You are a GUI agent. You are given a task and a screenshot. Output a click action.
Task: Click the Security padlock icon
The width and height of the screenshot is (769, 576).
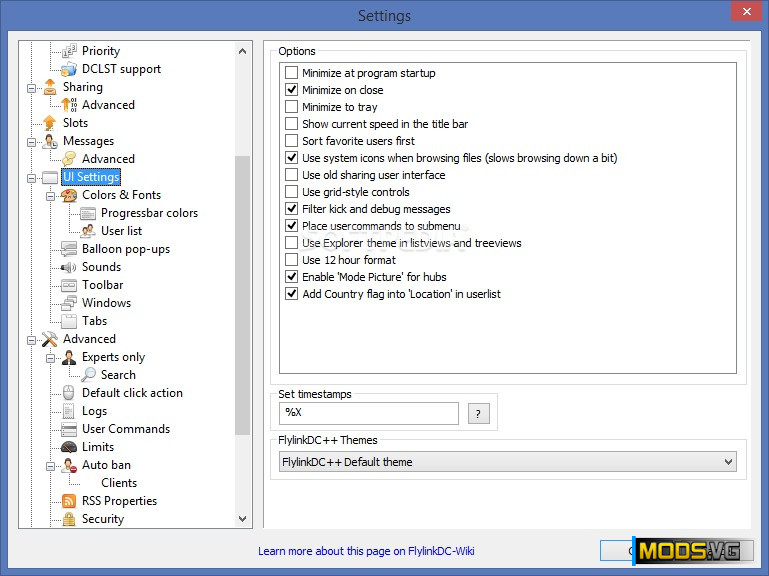click(69, 519)
